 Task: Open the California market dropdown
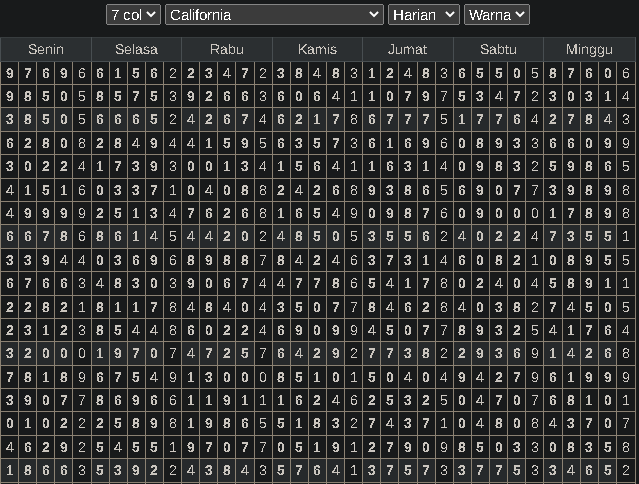tap(274, 15)
